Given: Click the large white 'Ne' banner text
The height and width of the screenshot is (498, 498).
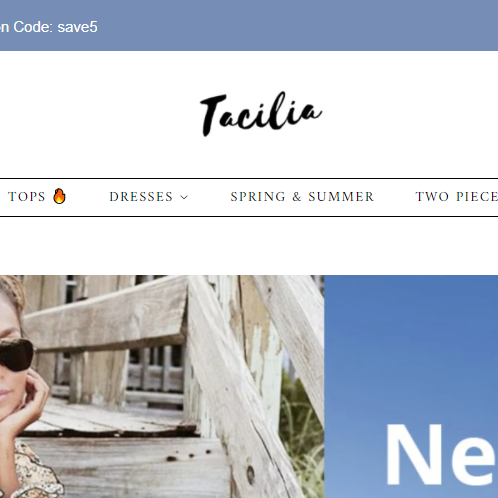Looking at the screenshot, I should pos(441,454).
